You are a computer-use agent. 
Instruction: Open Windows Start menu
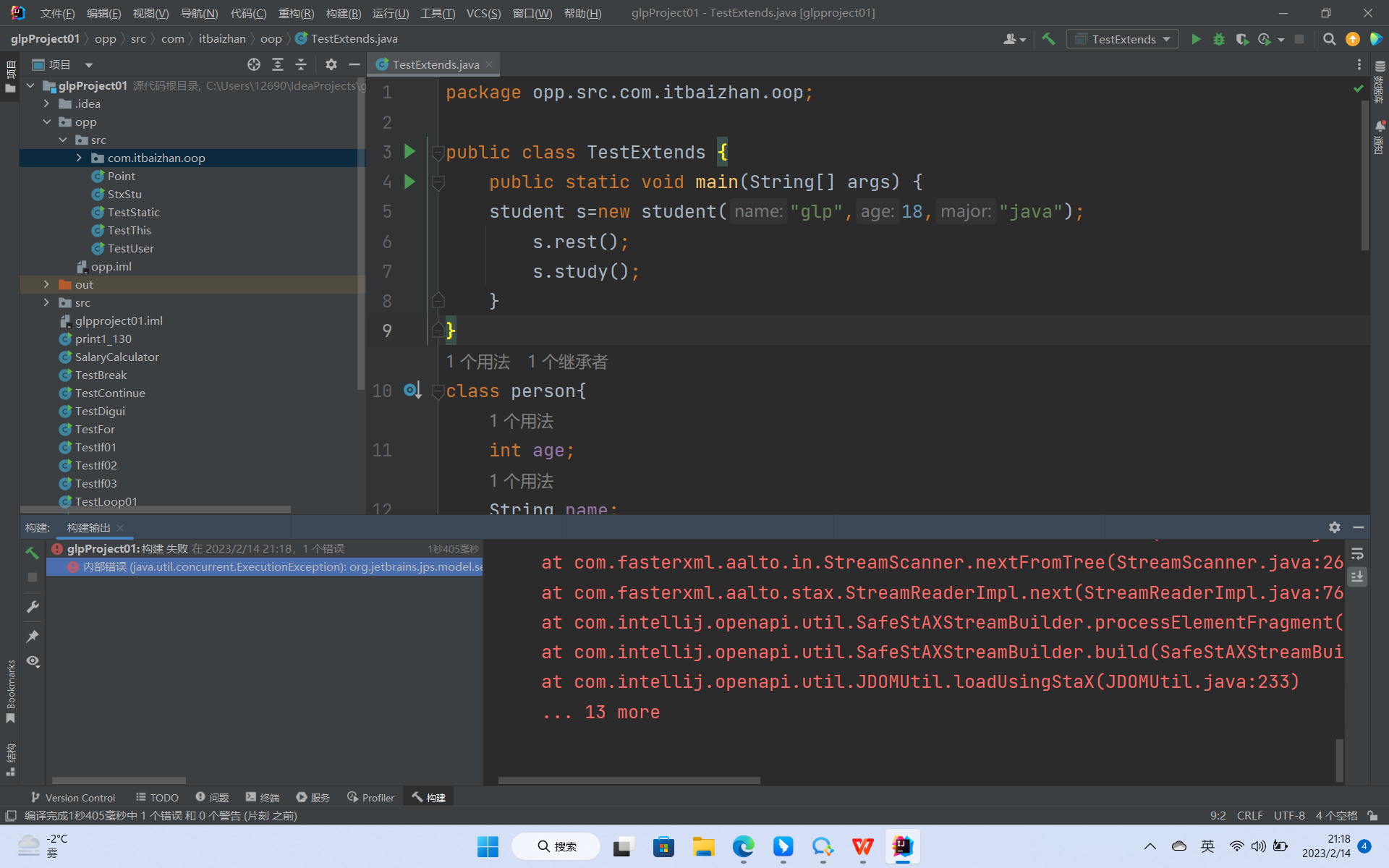(x=488, y=846)
